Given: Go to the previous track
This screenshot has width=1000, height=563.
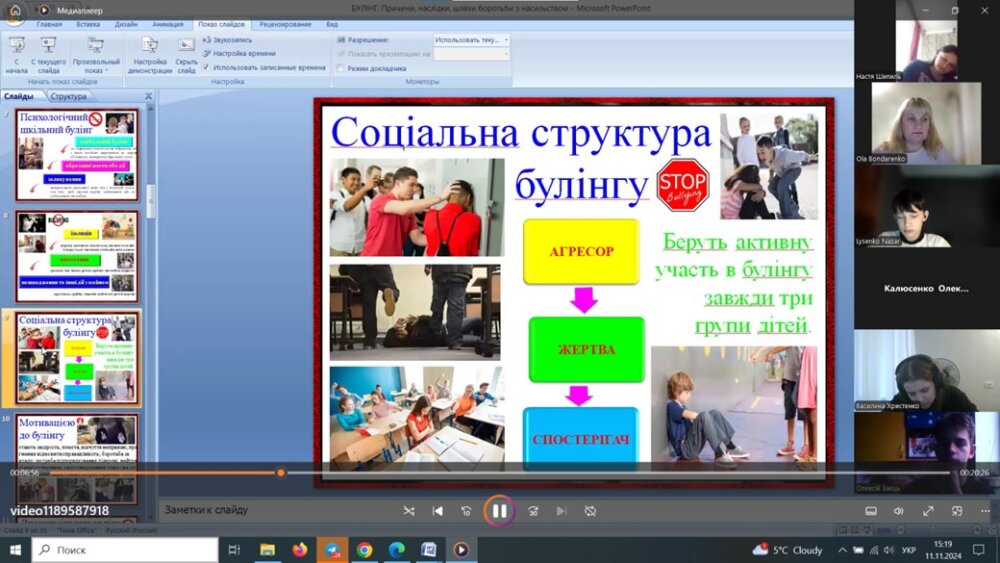Looking at the screenshot, I should (438, 511).
